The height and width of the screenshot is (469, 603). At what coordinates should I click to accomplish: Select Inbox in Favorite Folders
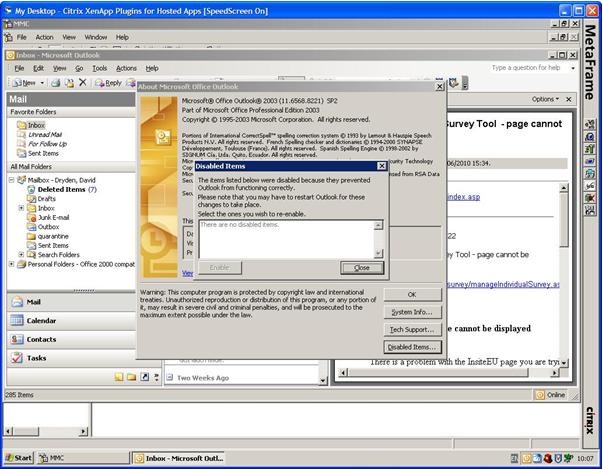31,125
